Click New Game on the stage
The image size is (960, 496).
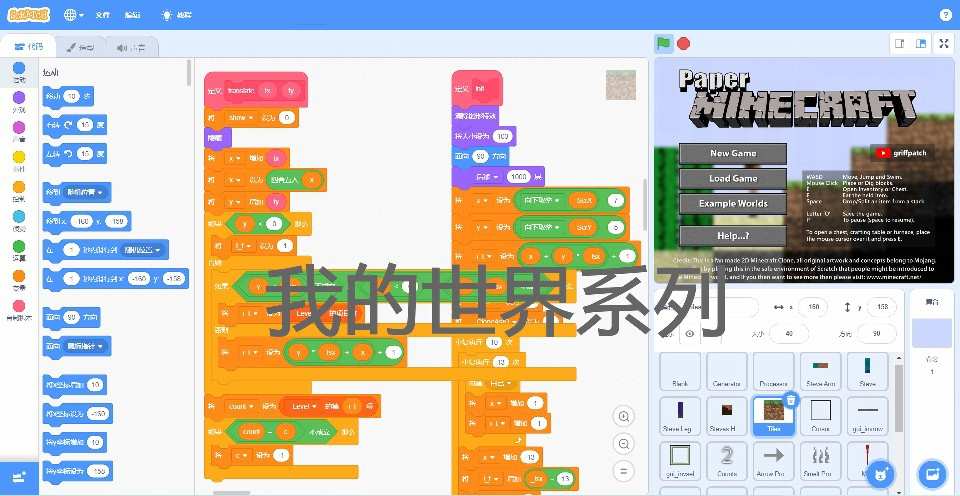(x=733, y=154)
